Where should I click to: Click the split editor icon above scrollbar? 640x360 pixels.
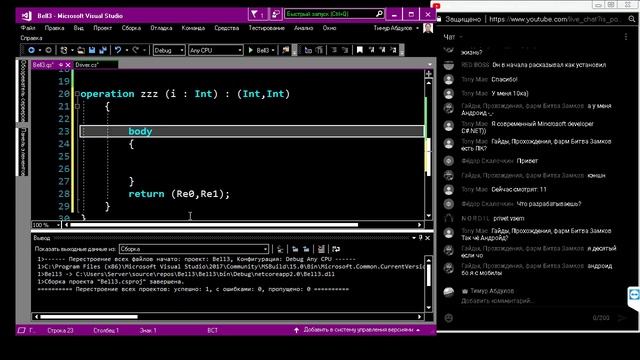coord(429,74)
